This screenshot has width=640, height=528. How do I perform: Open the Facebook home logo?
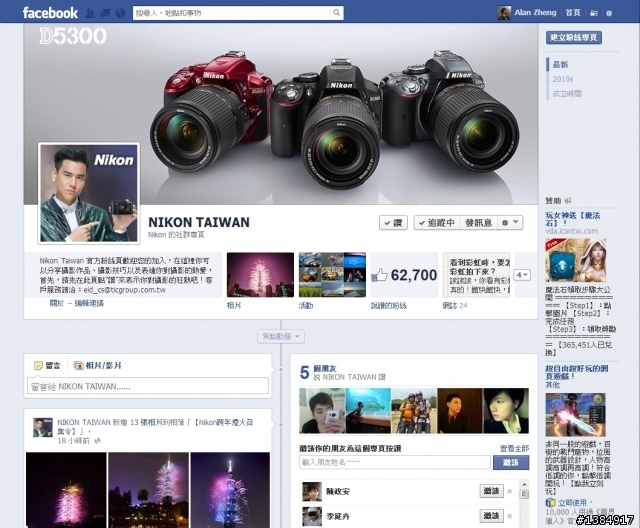pyautogui.click(x=50, y=13)
